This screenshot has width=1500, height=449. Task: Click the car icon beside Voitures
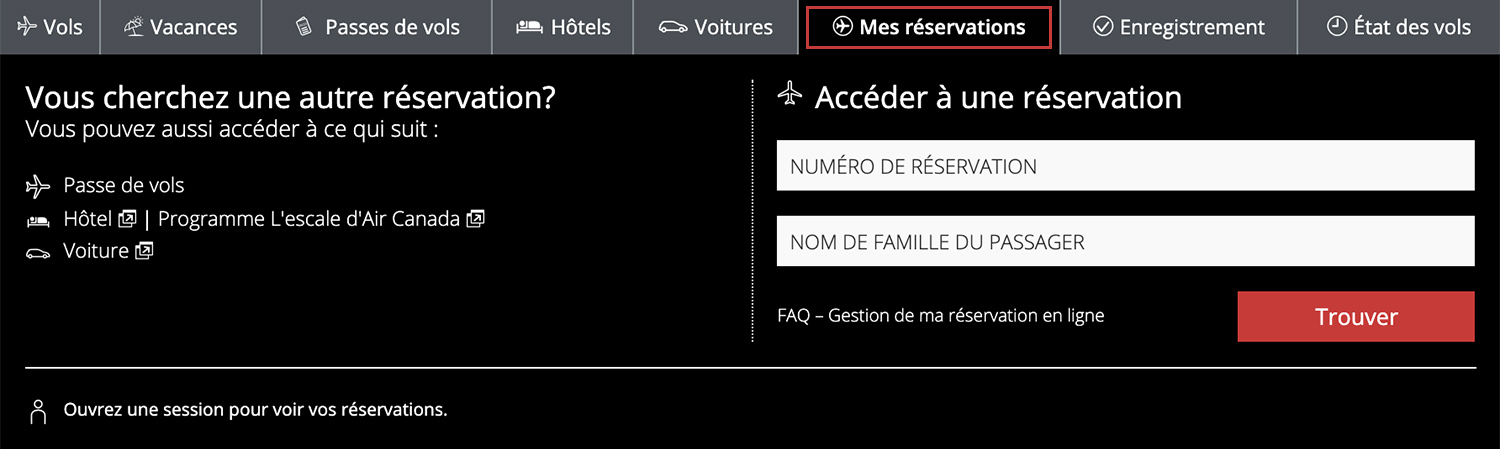(x=672, y=27)
